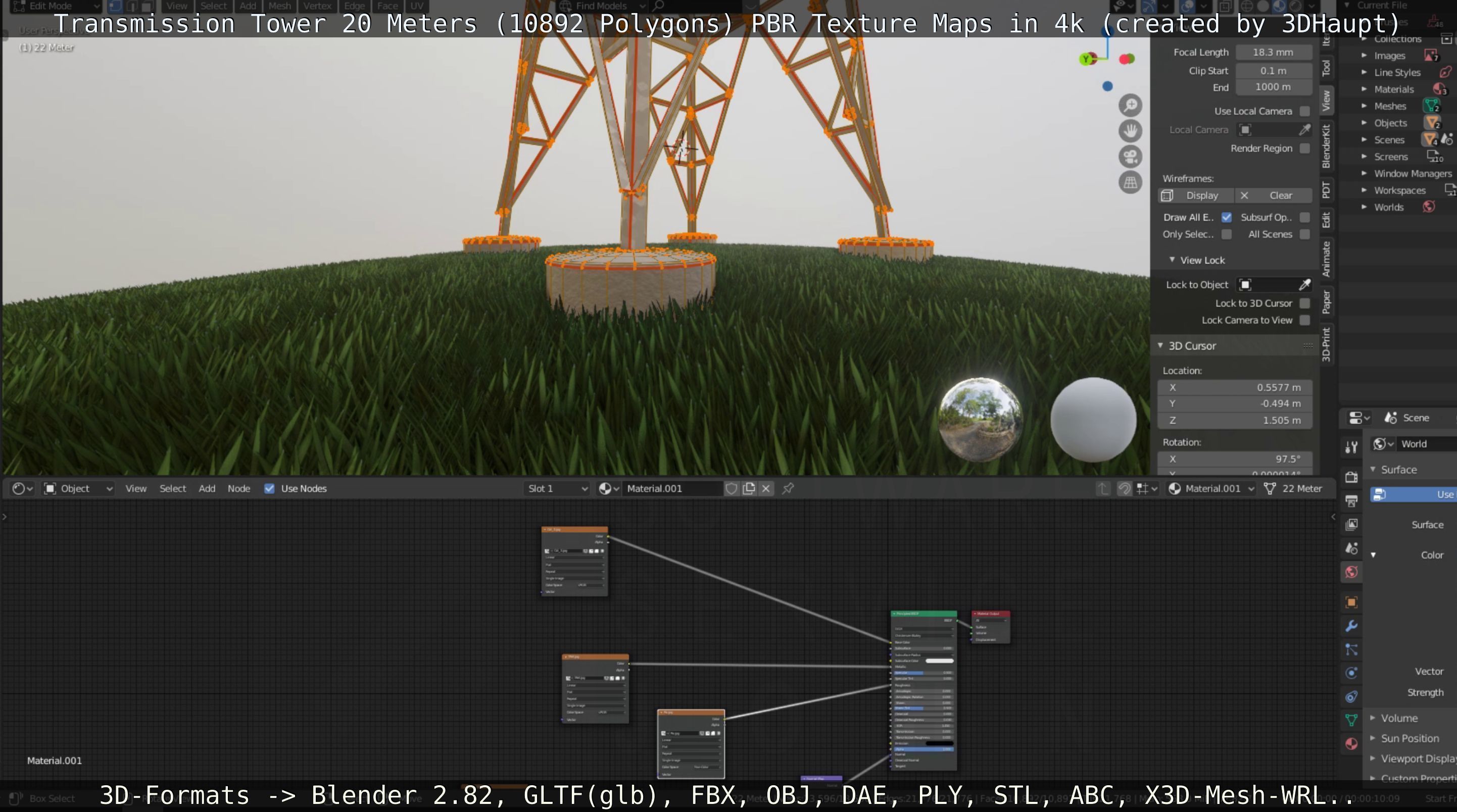Click the wireframes Clear button
This screenshot has width=1457, height=812.
point(1273,195)
